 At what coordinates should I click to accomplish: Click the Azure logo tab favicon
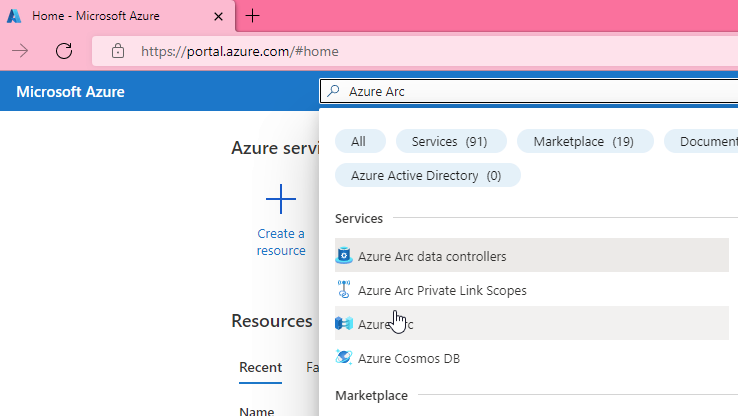[14, 16]
